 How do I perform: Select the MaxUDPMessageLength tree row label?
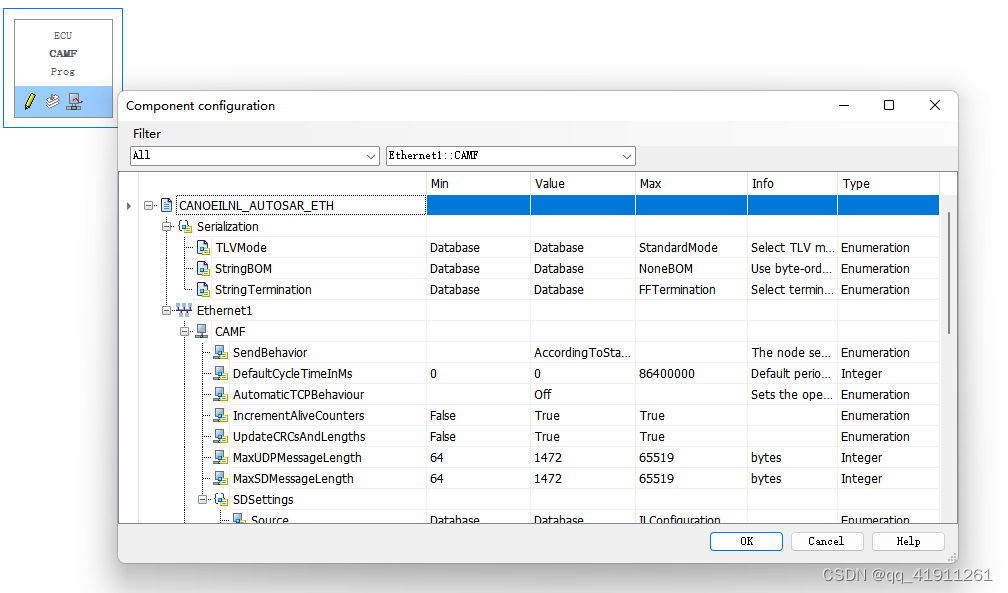coord(297,458)
